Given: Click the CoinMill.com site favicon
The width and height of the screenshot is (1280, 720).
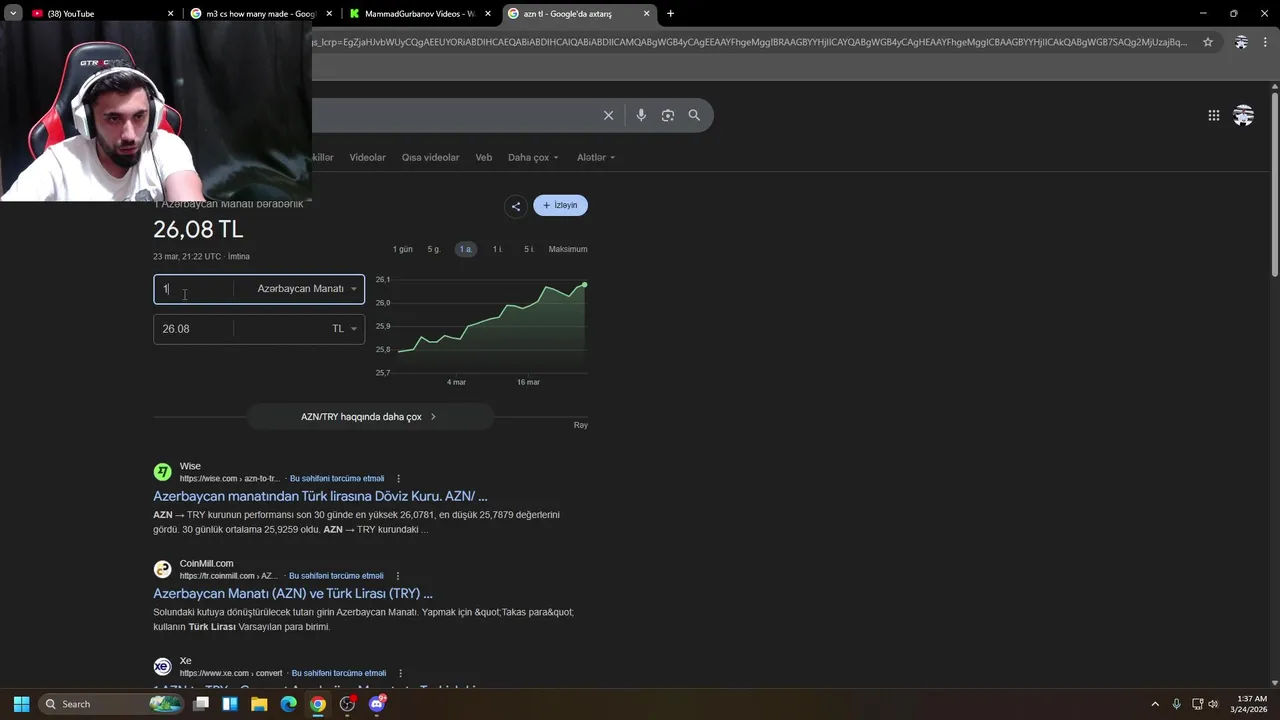Looking at the screenshot, I should pos(162,569).
